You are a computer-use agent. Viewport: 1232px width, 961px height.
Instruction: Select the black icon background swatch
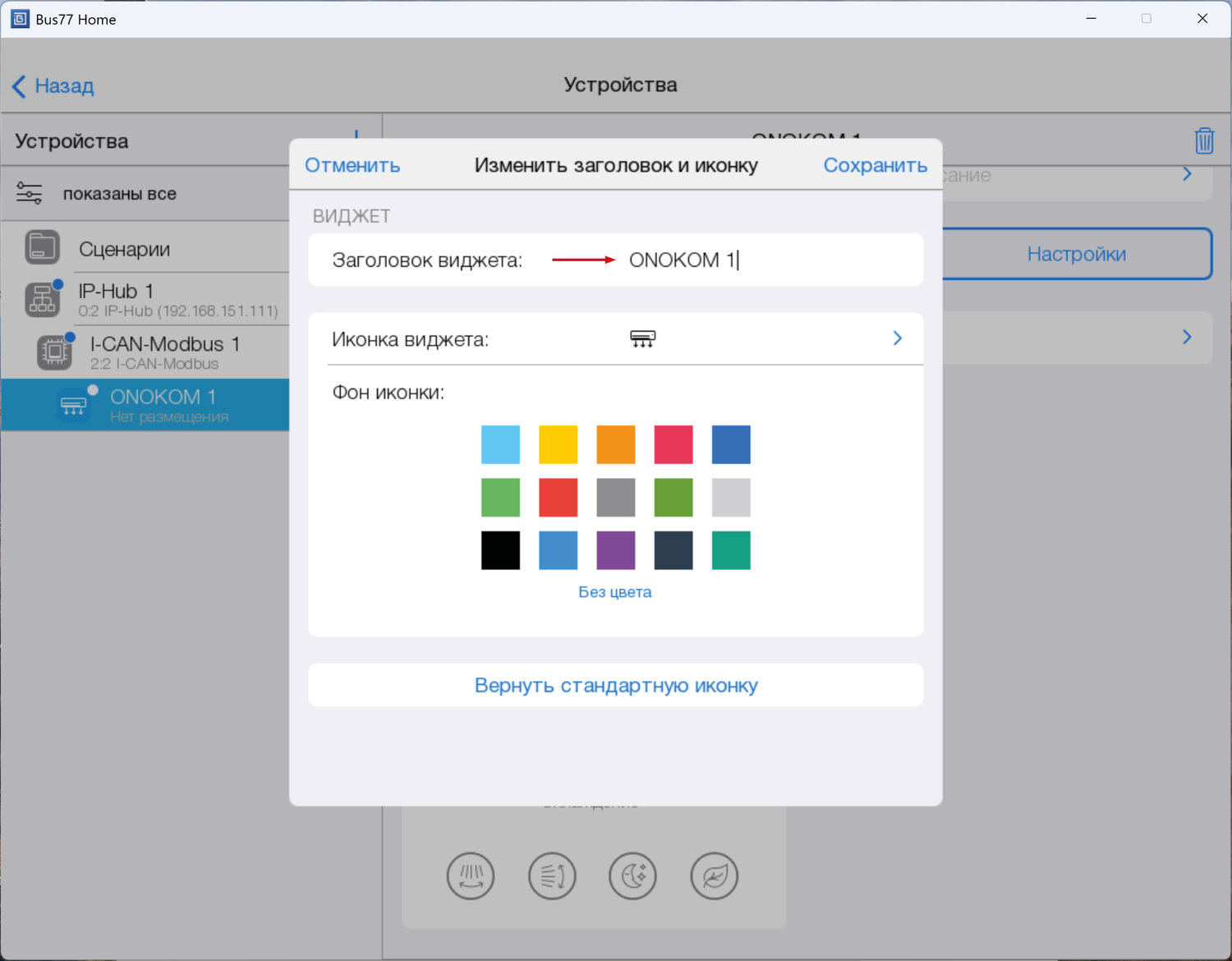click(x=500, y=549)
